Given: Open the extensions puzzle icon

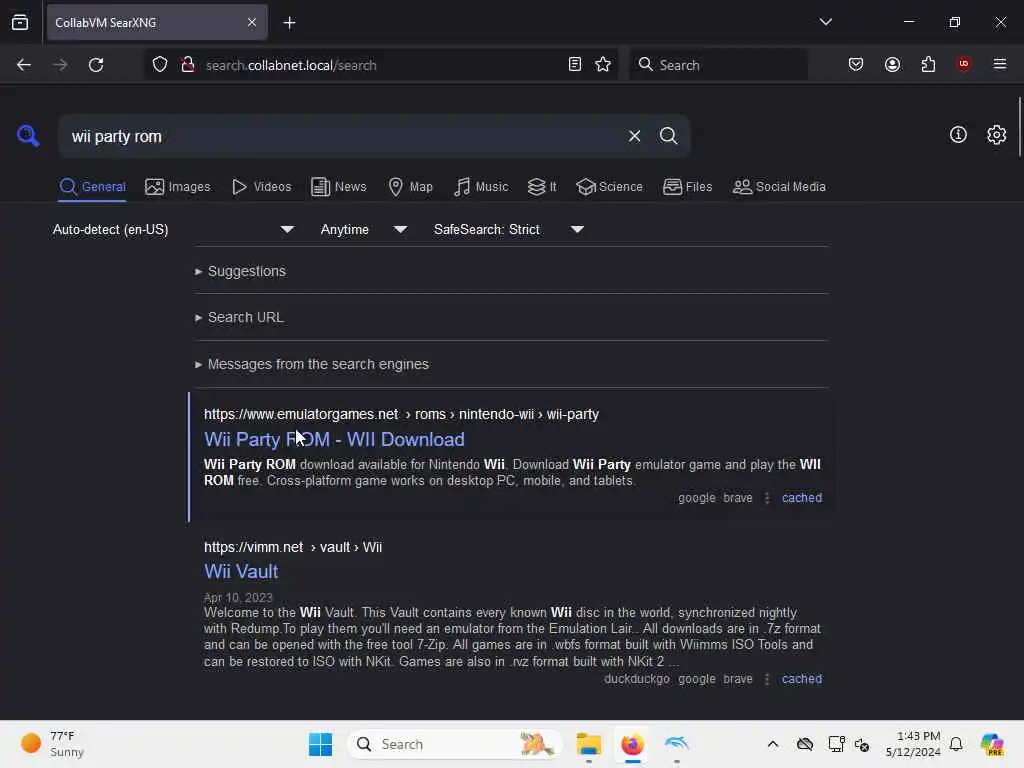Looking at the screenshot, I should tap(928, 65).
